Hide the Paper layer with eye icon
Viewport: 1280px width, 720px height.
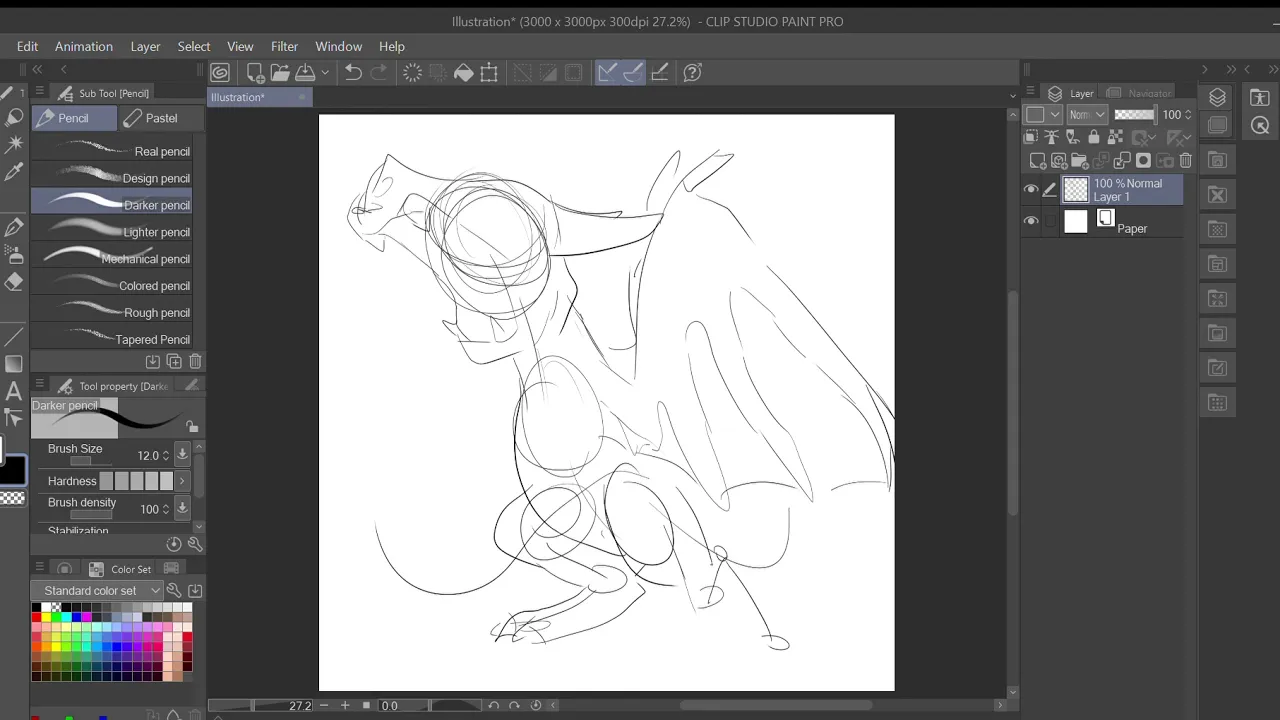point(1031,222)
